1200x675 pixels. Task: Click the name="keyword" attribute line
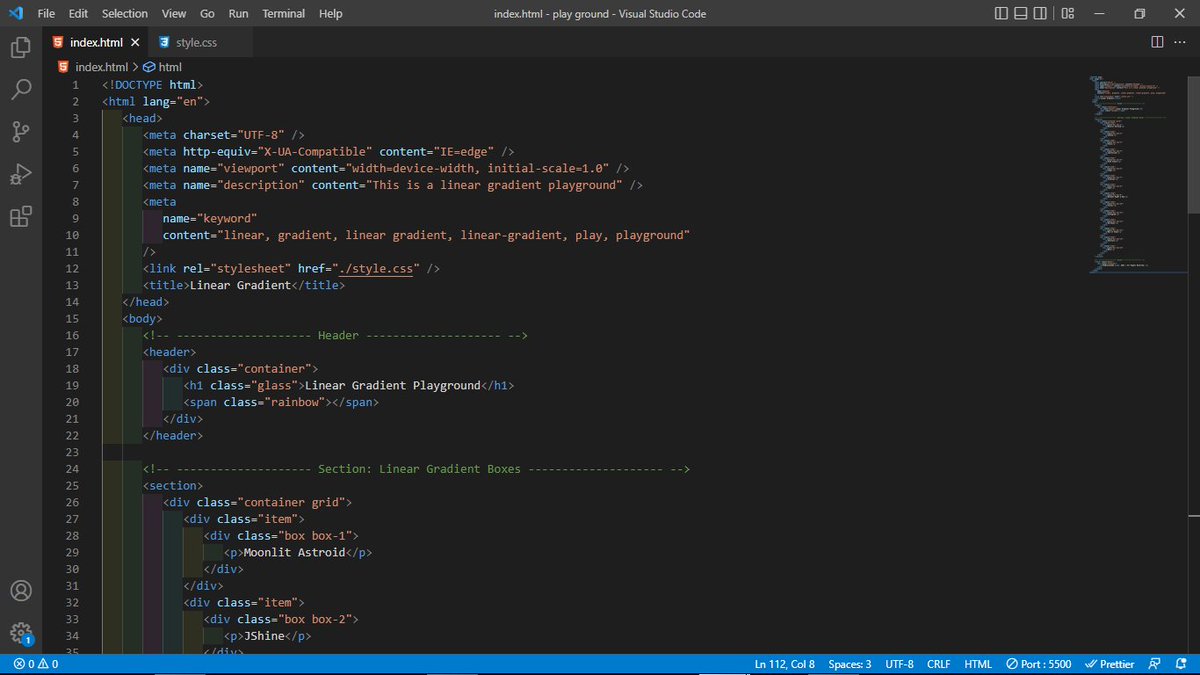pyautogui.click(x=210, y=218)
